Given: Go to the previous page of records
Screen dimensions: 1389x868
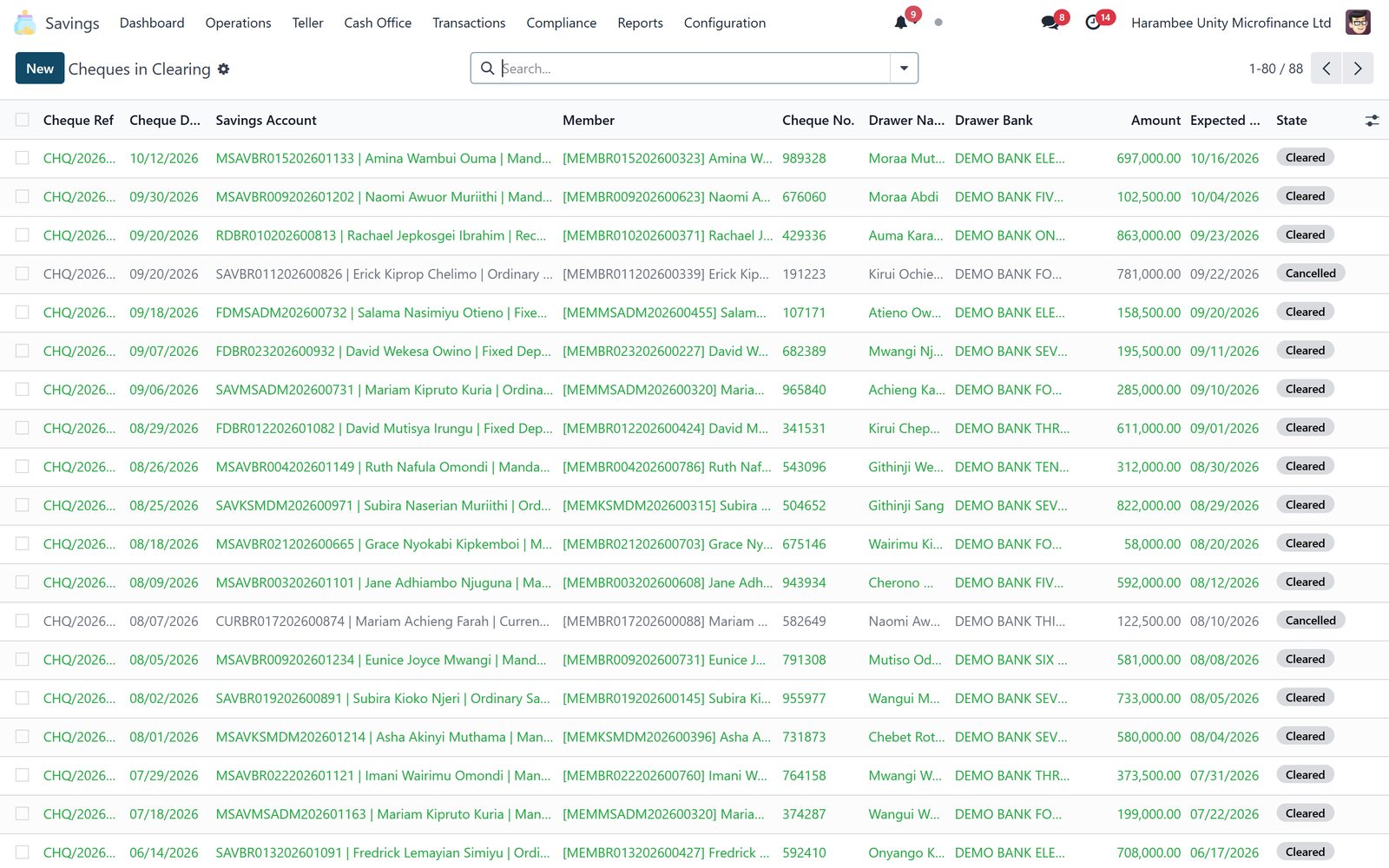Looking at the screenshot, I should [1326, 69].
